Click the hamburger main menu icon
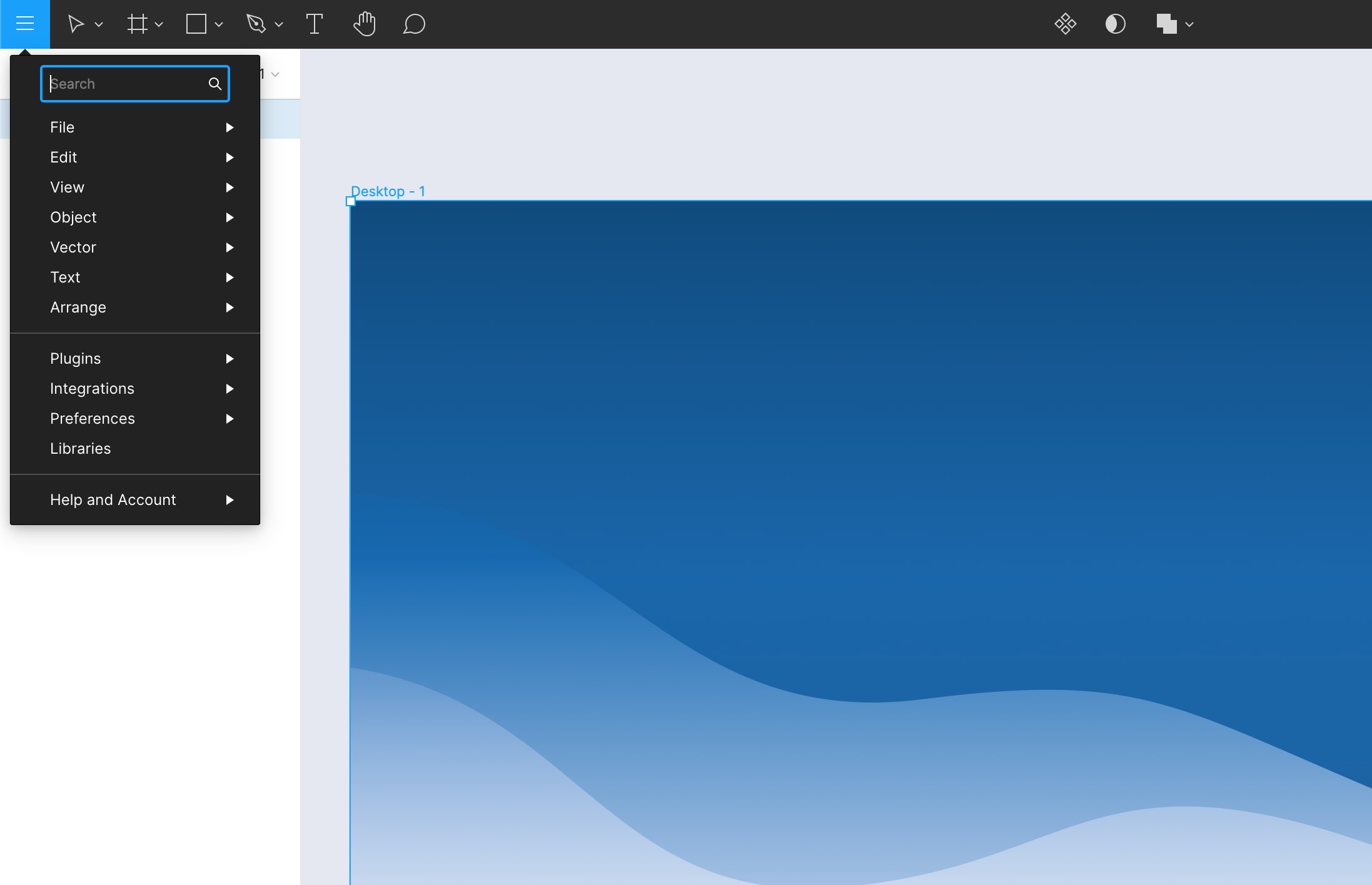Screen dimensions: 1372x885 point(25,24)
